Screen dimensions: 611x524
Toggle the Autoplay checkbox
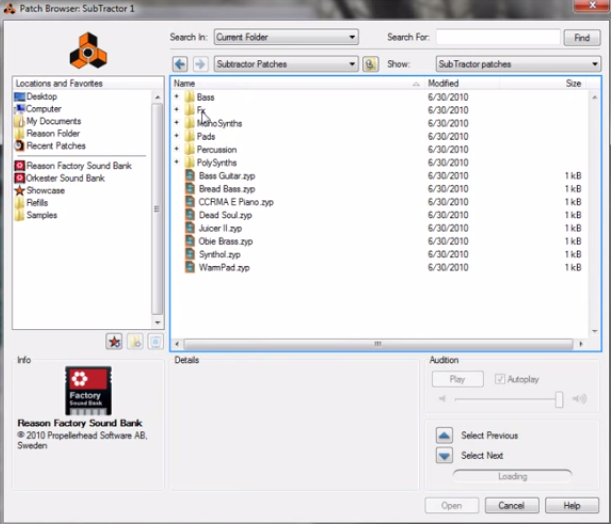click(x=500, y=379)
